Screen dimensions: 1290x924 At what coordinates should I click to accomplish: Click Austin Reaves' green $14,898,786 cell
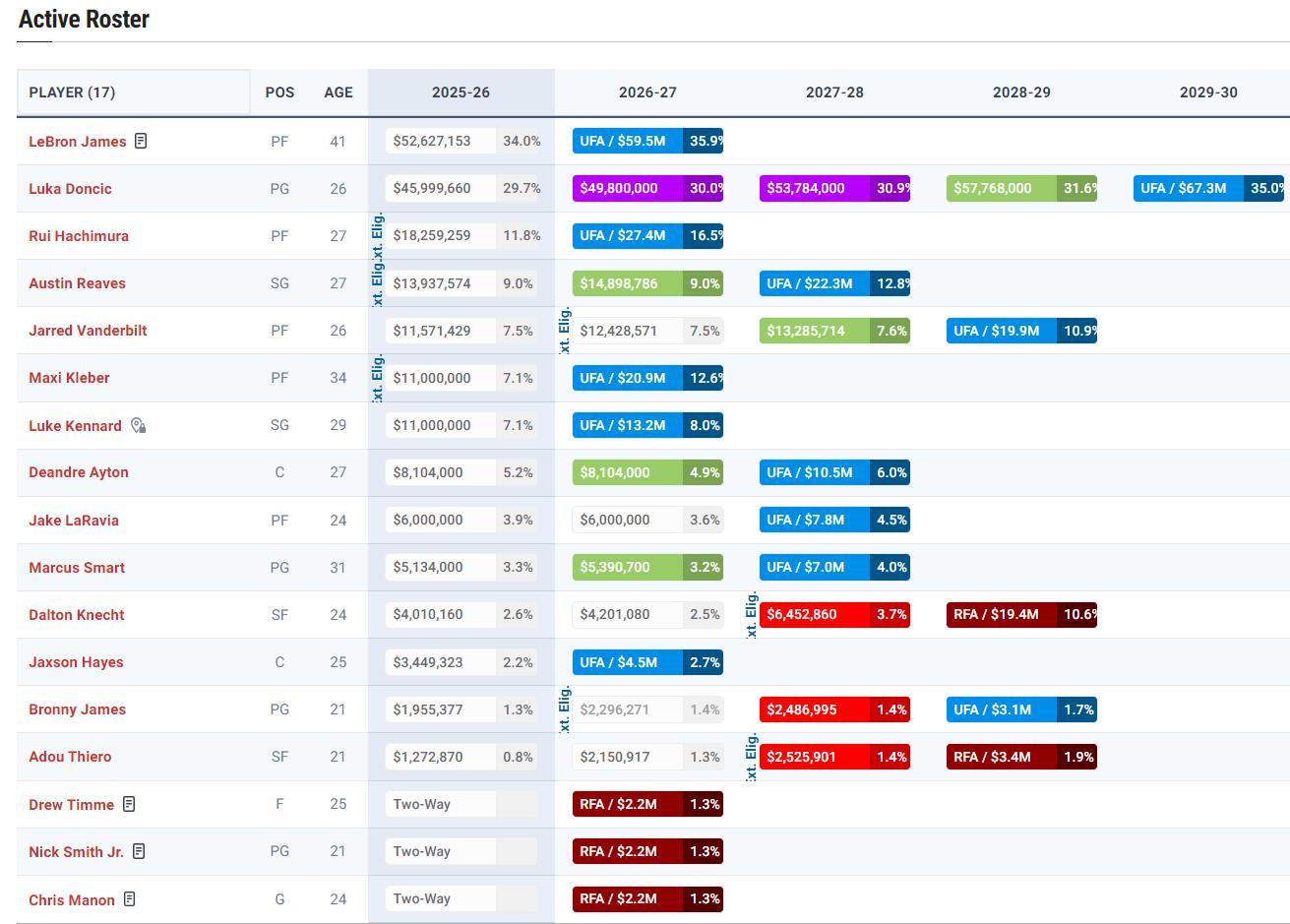tap(628, 283)
